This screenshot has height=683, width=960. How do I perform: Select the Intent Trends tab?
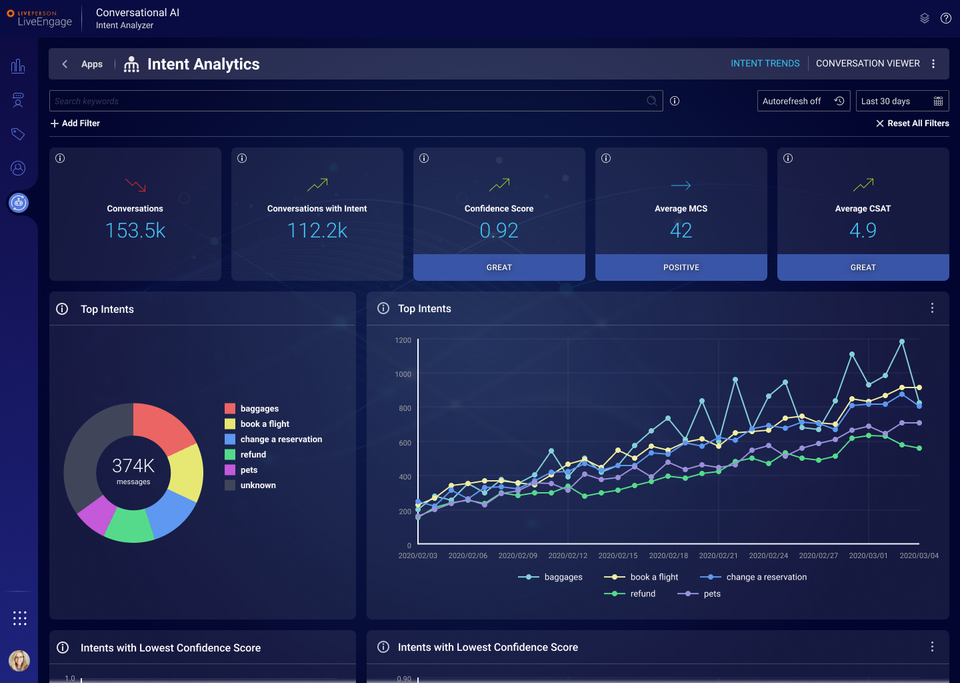tap(765, 62)
